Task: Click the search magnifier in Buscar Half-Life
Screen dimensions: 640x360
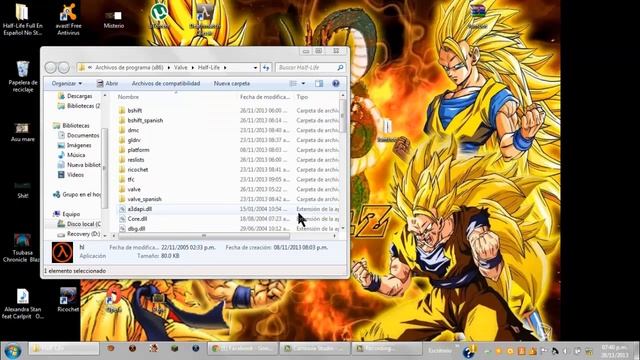Action: [x=340, y=67]
